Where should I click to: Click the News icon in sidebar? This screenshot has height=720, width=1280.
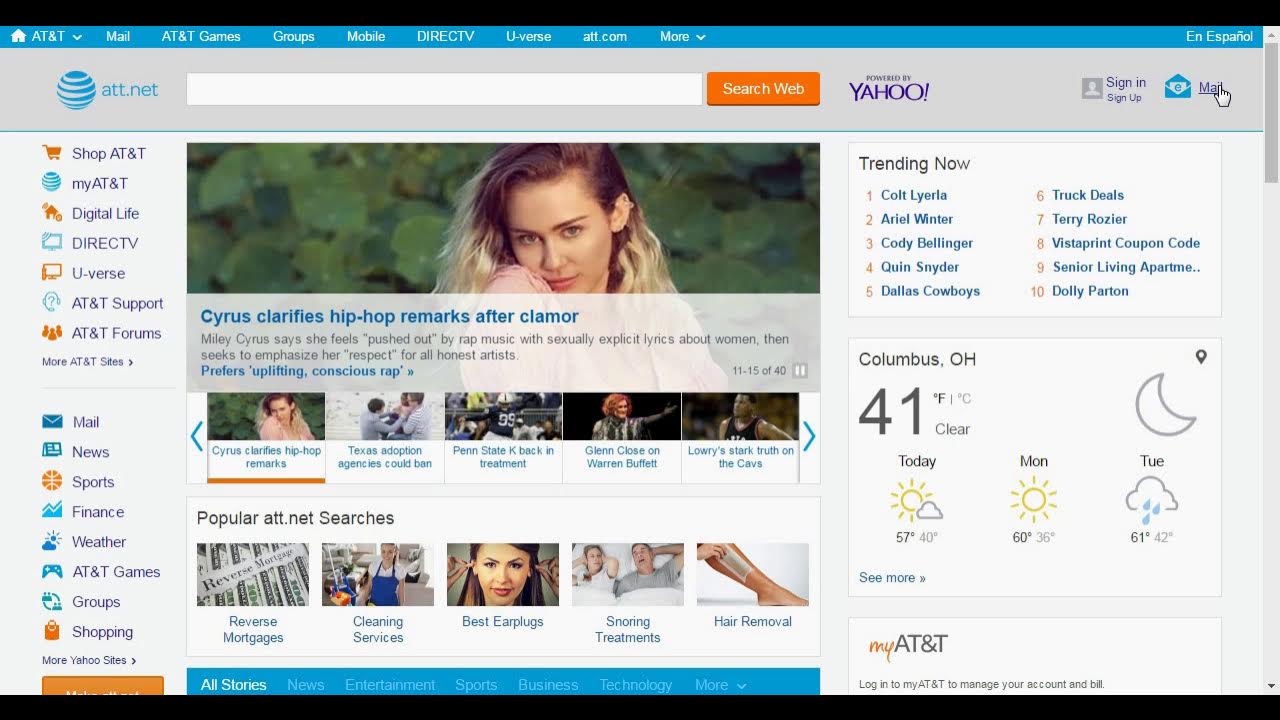coord(52,452)
